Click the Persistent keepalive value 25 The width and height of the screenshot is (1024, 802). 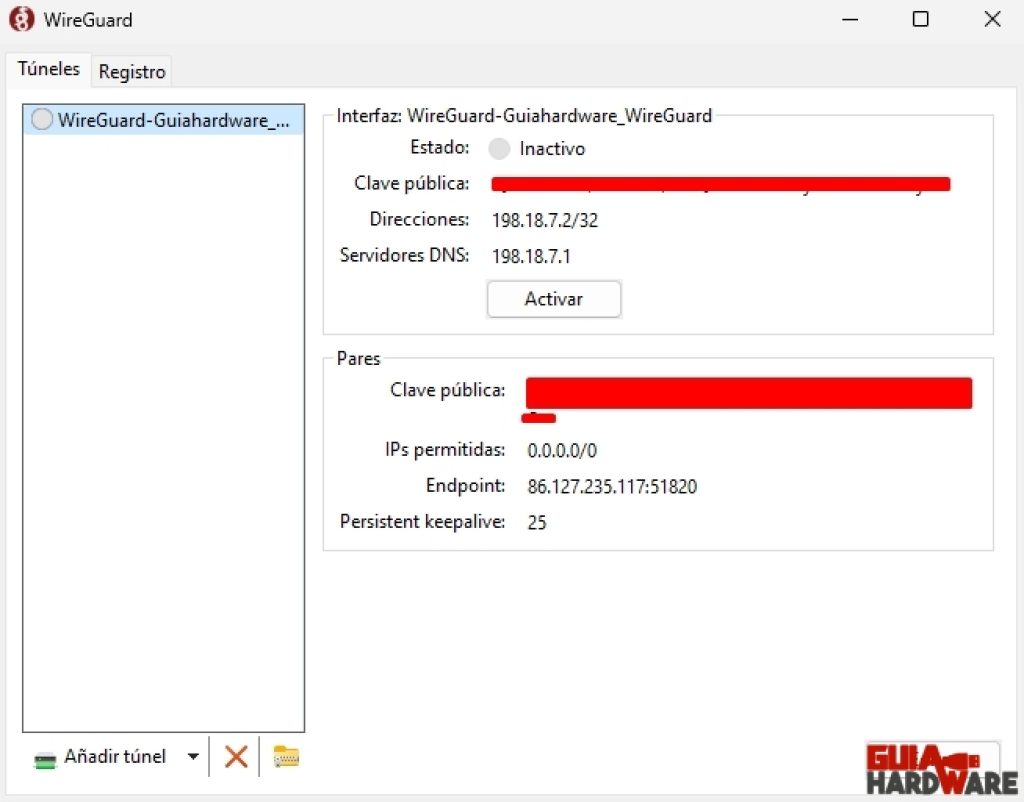(x=537, y=522)
